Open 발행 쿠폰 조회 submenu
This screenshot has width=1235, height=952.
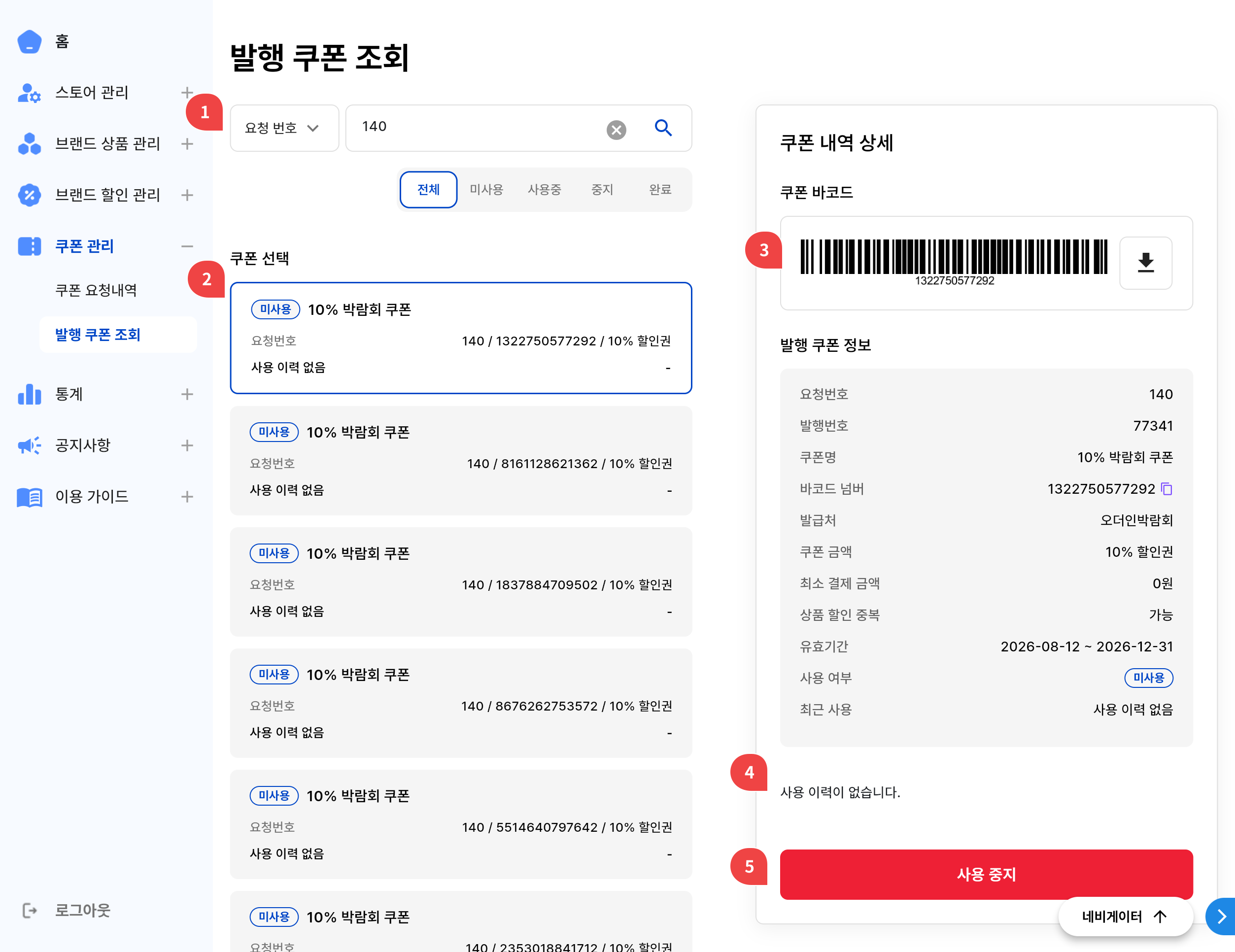118,335
